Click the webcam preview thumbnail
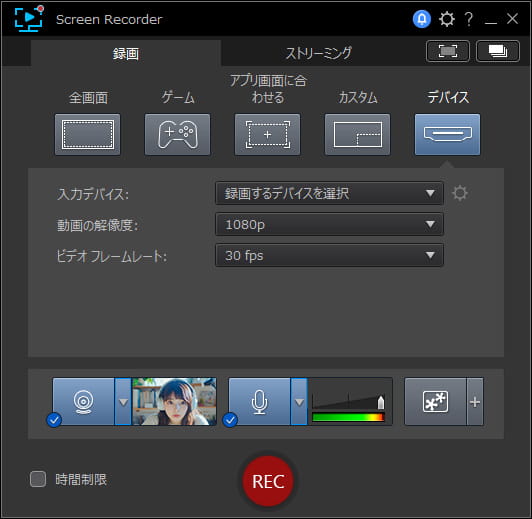 (x=174, y=402)
